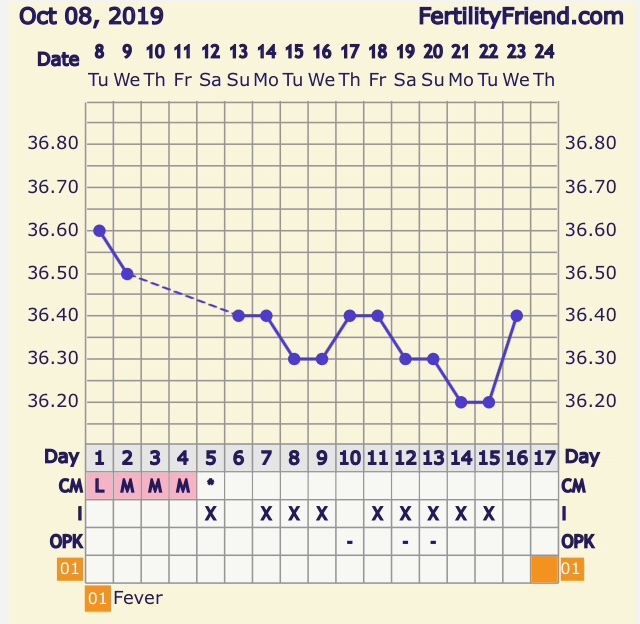
Task: Click the orange fever marker on Day 17
Action: coord(545,569)
